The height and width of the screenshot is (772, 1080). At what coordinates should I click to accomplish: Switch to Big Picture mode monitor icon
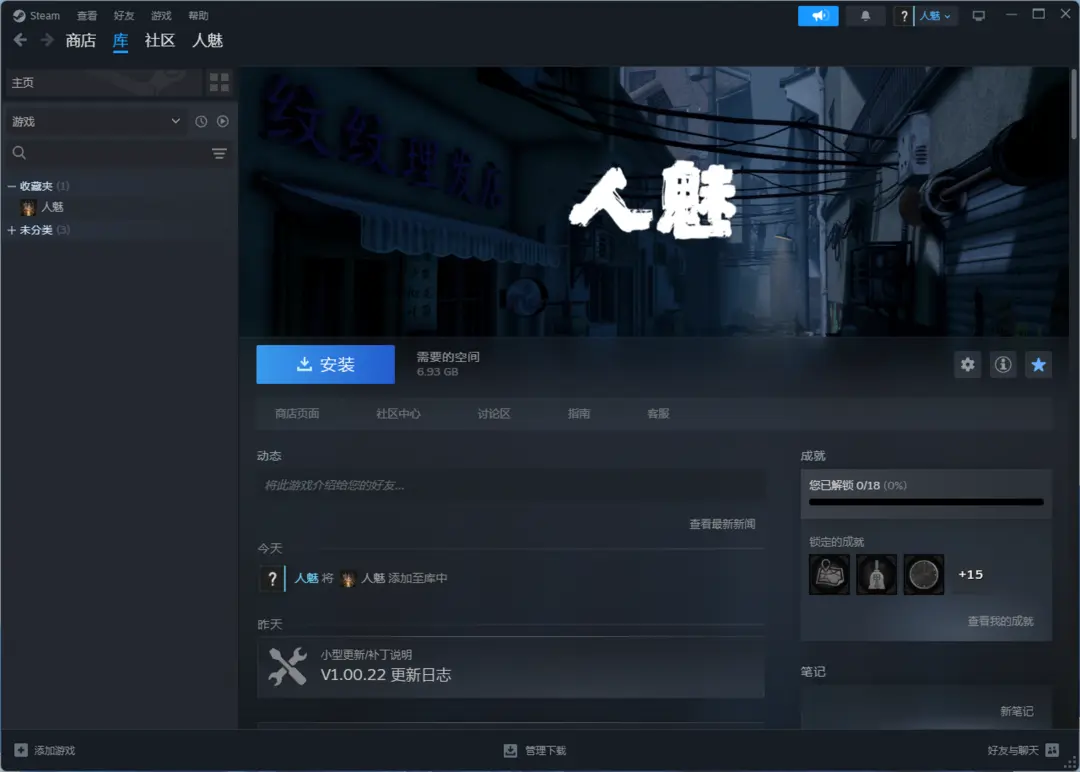978,15
